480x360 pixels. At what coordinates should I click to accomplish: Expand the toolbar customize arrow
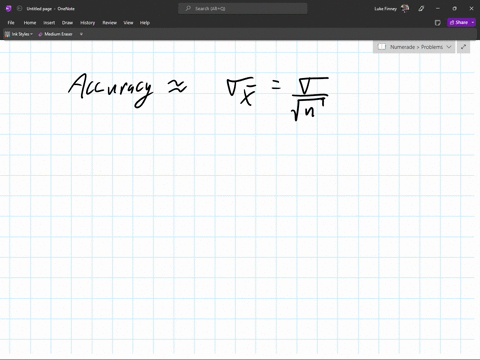(81, 34)
